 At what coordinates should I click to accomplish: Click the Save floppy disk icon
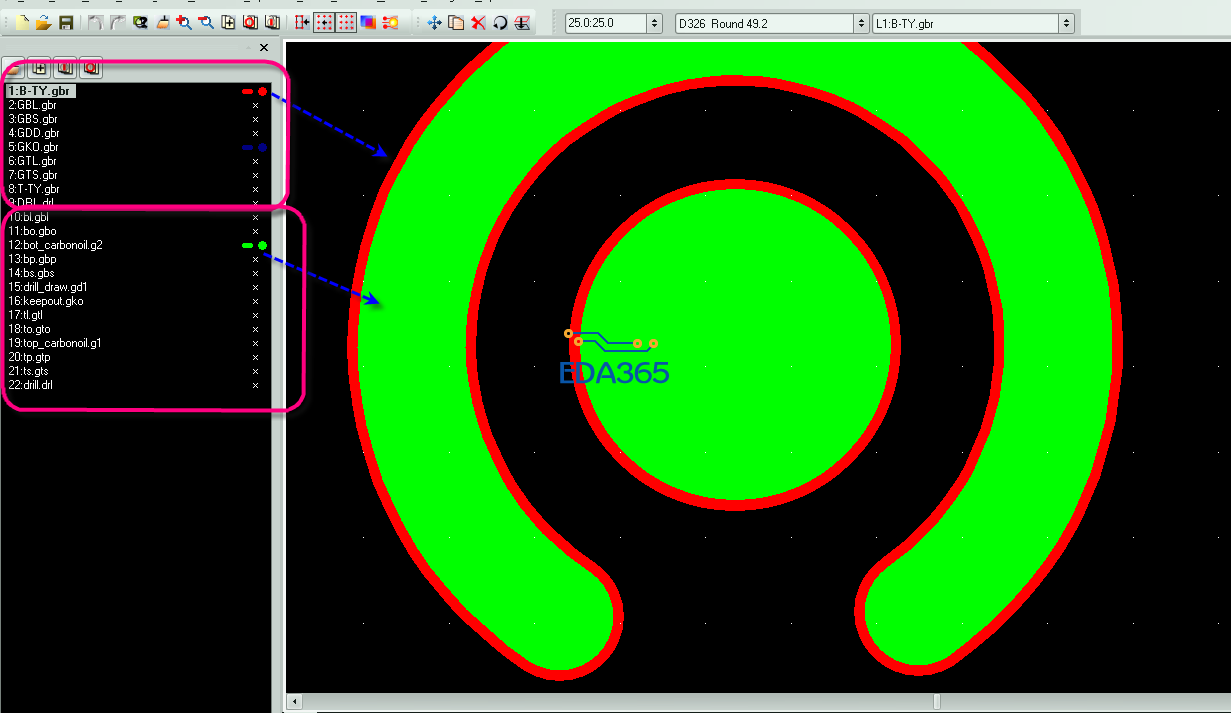[65, 22]
